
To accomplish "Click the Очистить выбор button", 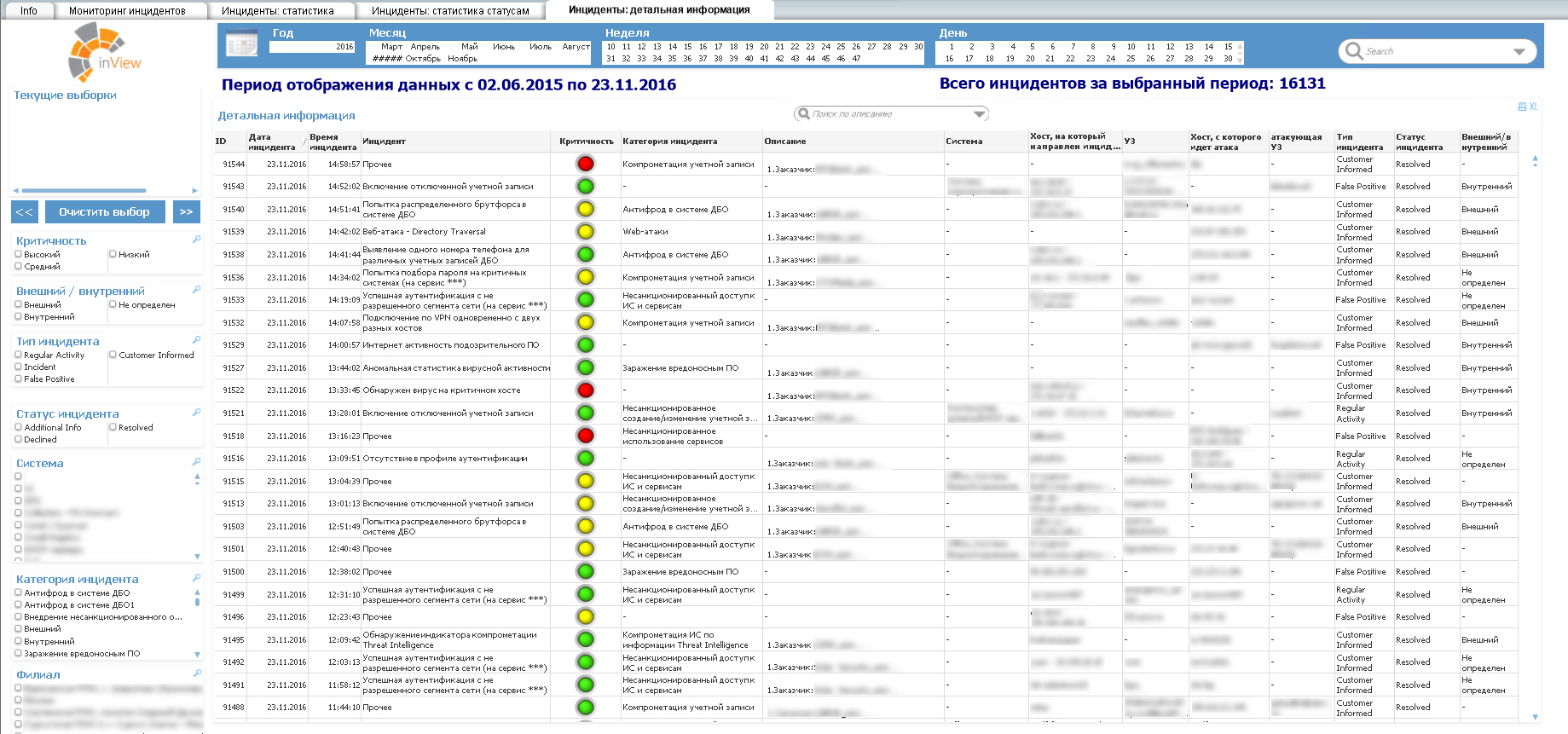I will (x=104, y=211).
